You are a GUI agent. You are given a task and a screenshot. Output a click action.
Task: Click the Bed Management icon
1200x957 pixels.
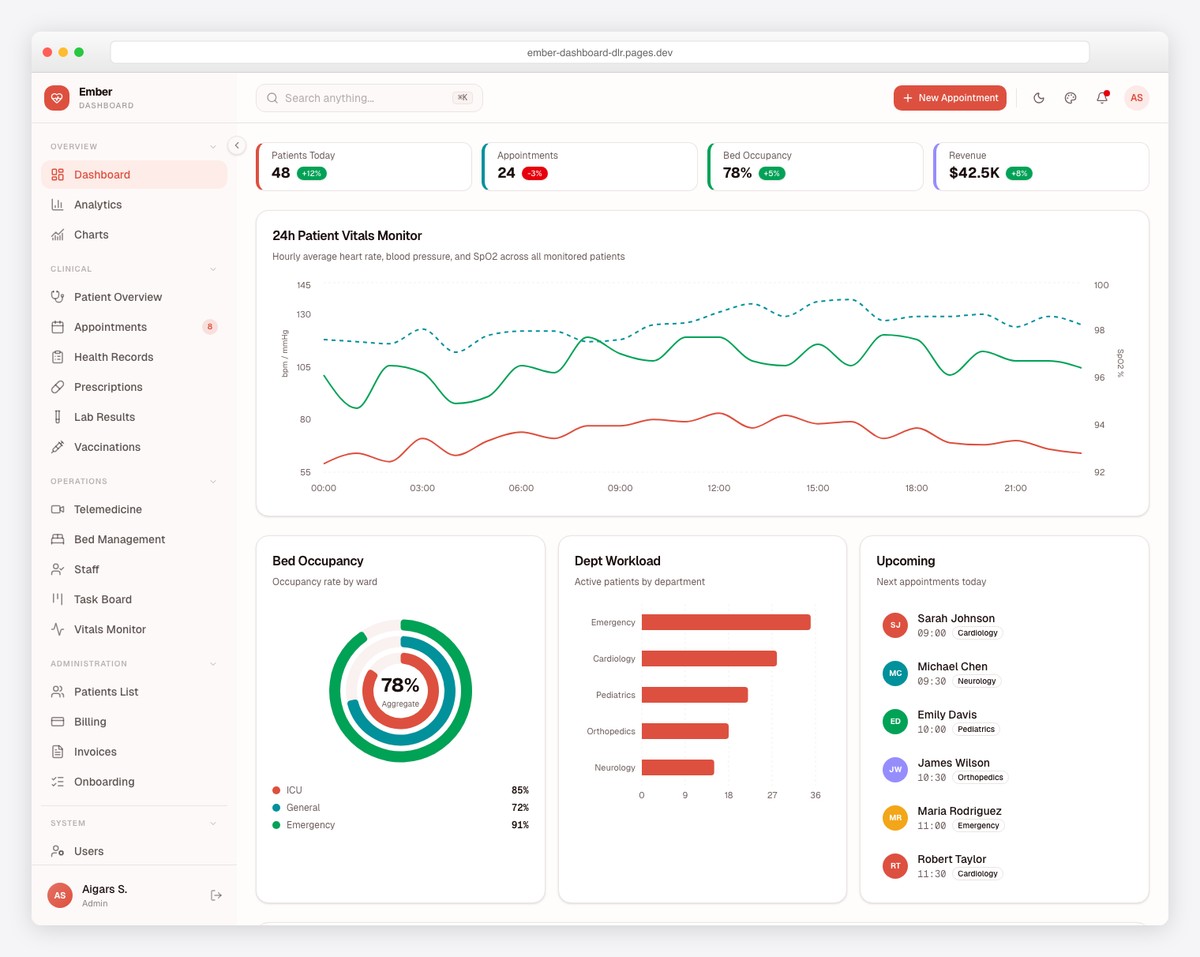pos(59,539)
